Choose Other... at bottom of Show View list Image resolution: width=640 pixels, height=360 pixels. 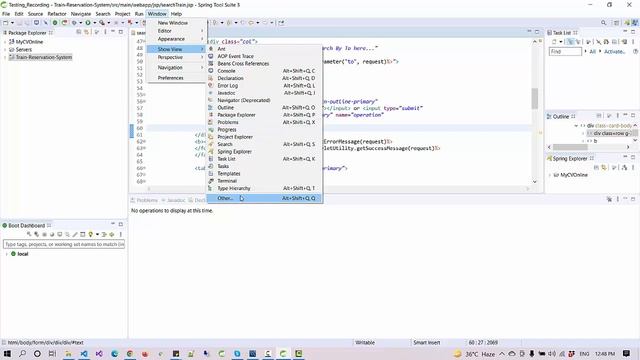click(263, 198)
